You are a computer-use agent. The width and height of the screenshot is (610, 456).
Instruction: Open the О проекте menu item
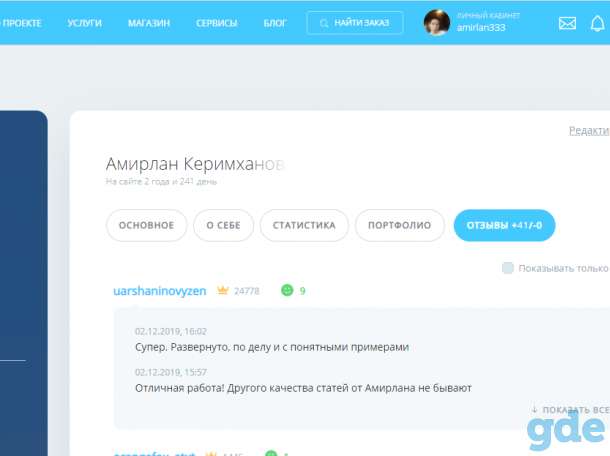(21, 23)
